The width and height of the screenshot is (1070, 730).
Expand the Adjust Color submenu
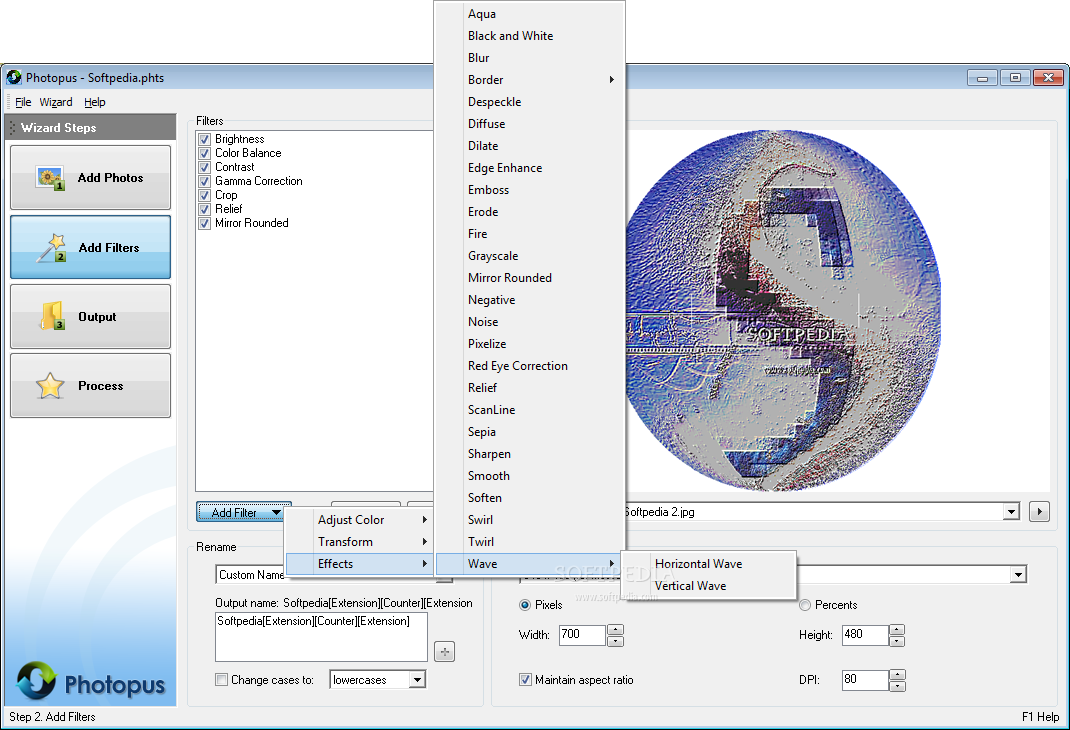pyautogui.click(x=360, y=520)
